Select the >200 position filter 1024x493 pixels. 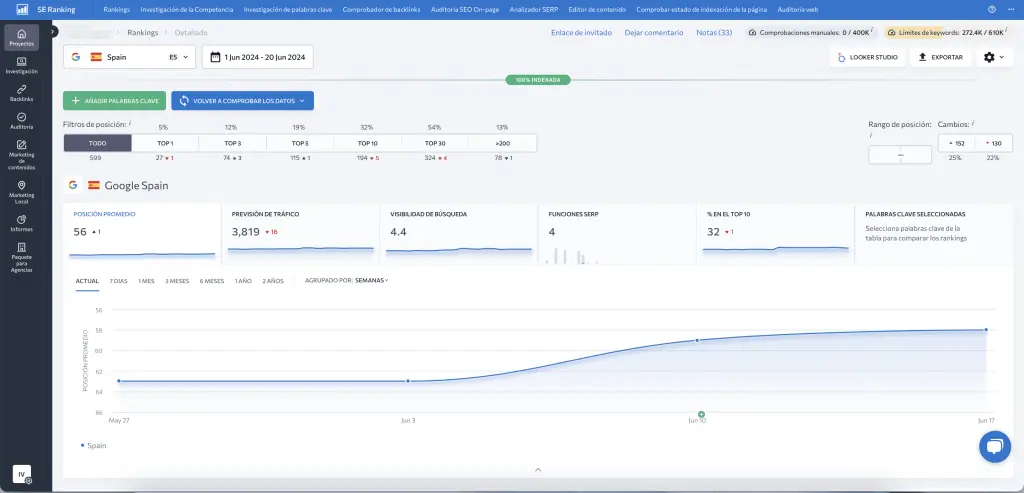pos(503,143)
